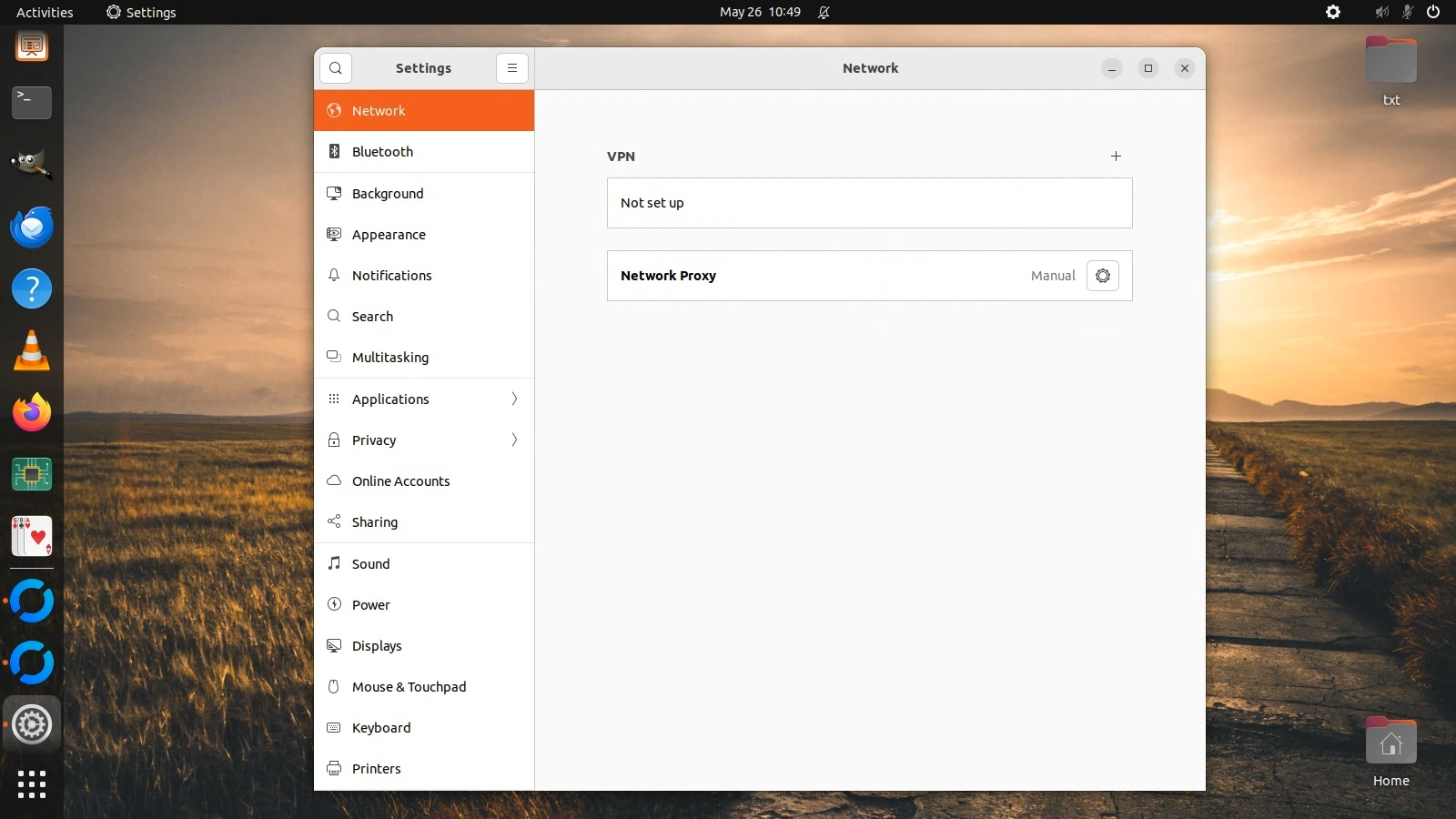Open VLC media player from dock

pyautogui.click(x=32, y=351)
